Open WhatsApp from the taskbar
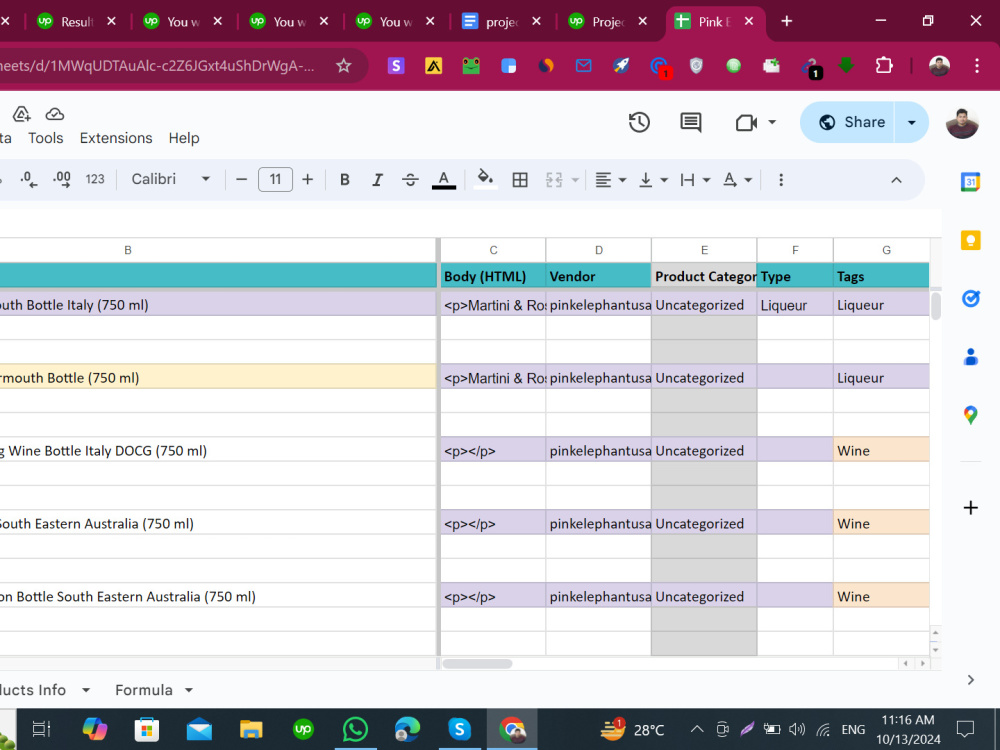 (x=355, y=729)
